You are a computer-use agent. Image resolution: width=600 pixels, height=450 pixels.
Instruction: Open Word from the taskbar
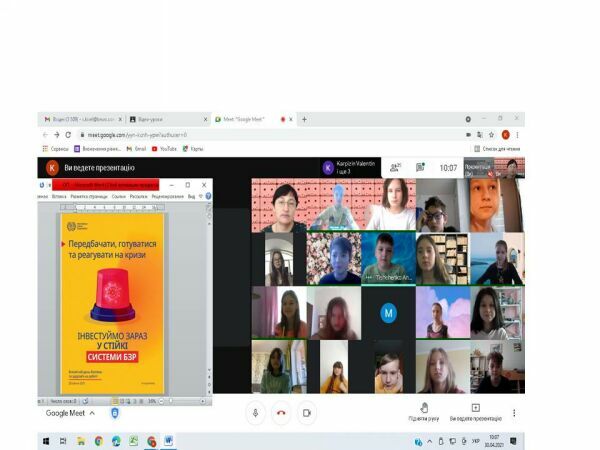click(x=168, y=441)
